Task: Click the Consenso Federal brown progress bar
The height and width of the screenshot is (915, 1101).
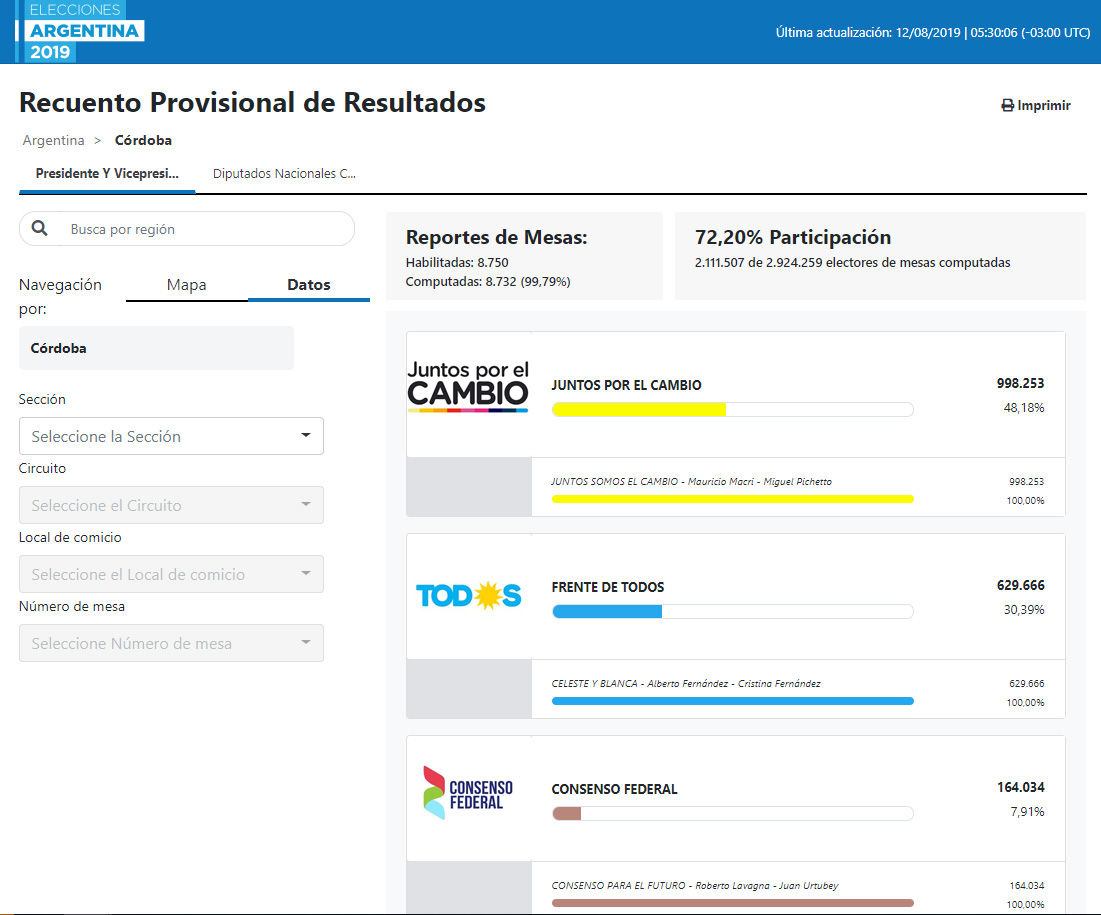Action: (x=732, y=813)
